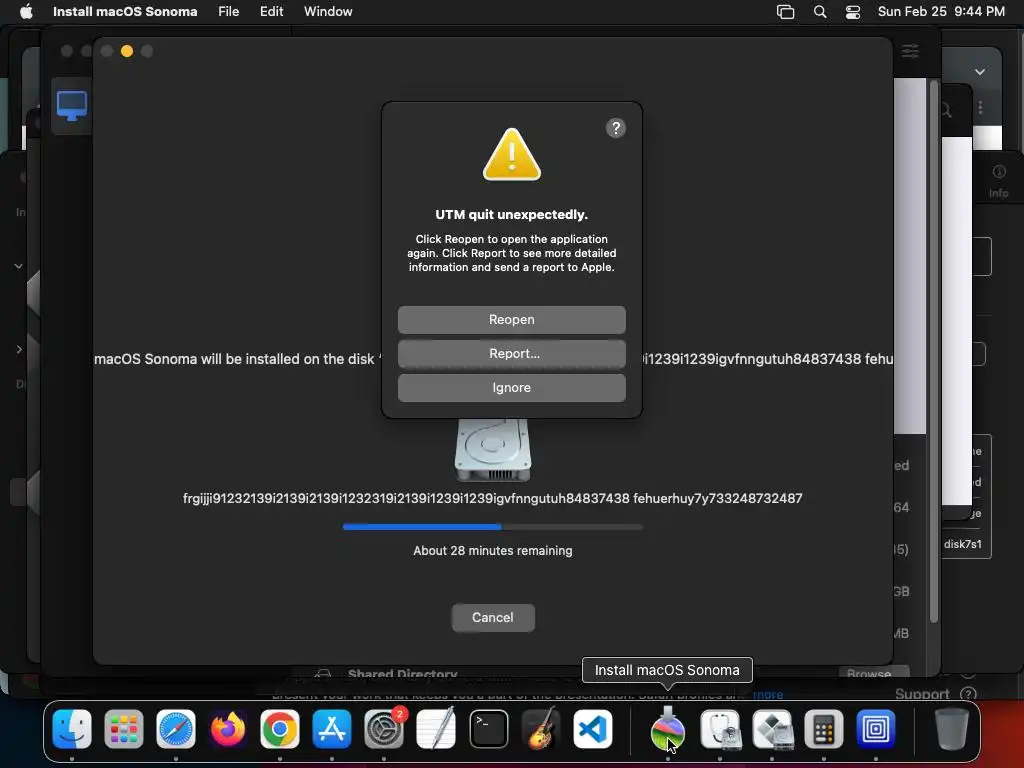Click the UTM quit unexpectedly heading

511,214
